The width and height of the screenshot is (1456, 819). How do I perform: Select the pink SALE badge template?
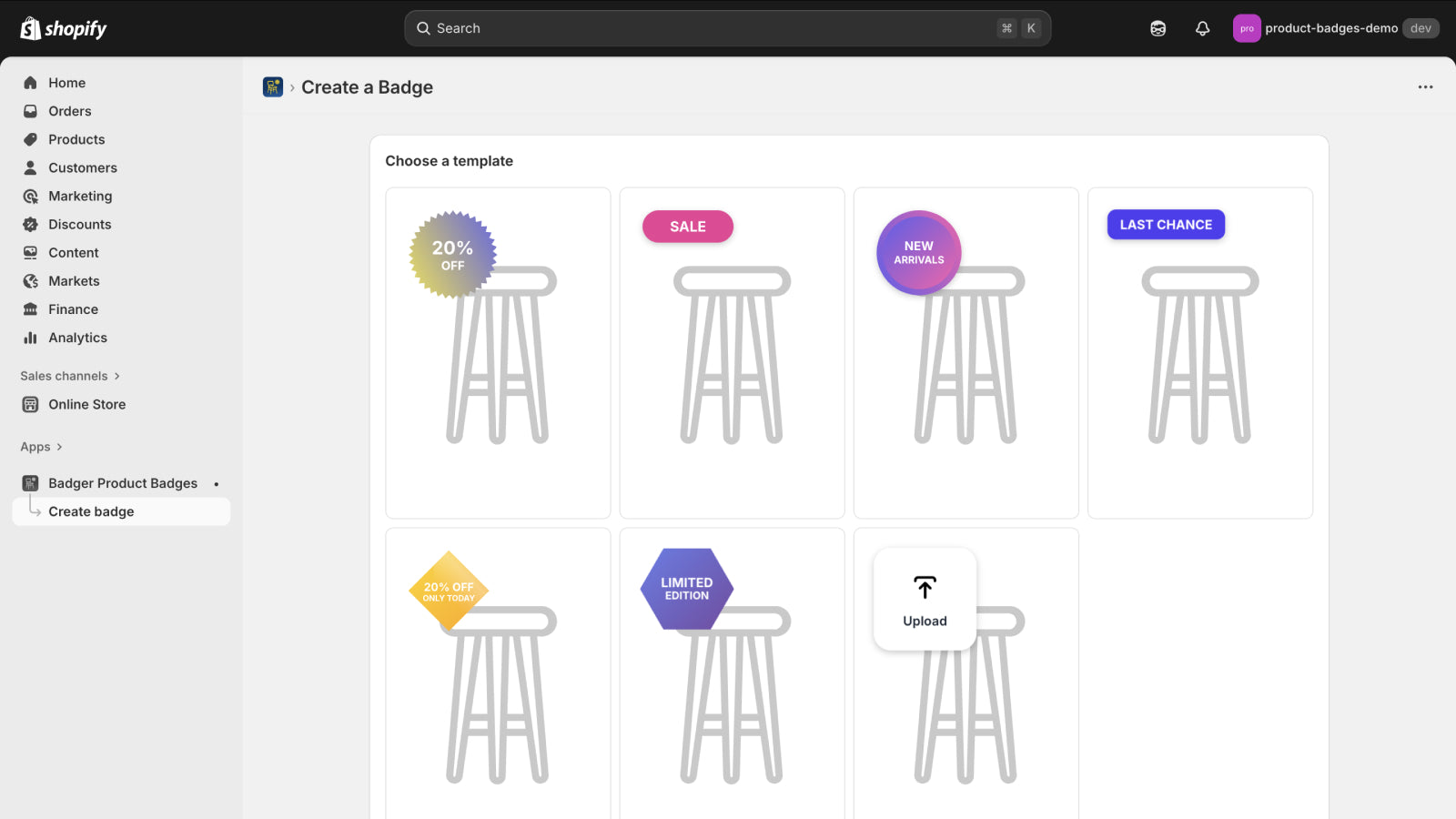tap(732, 353)
